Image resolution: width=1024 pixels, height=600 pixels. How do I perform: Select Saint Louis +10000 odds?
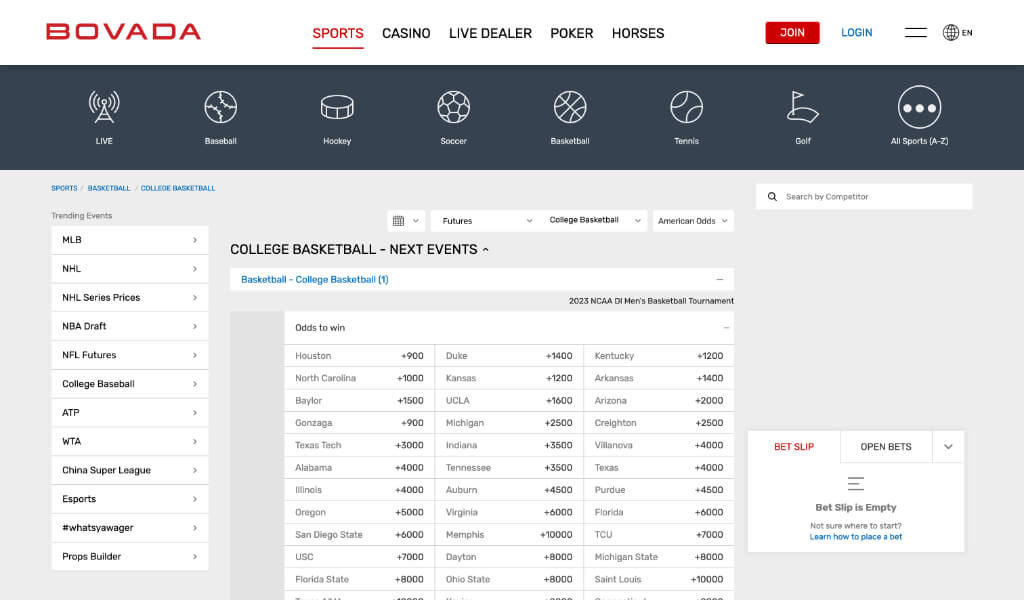658,579
